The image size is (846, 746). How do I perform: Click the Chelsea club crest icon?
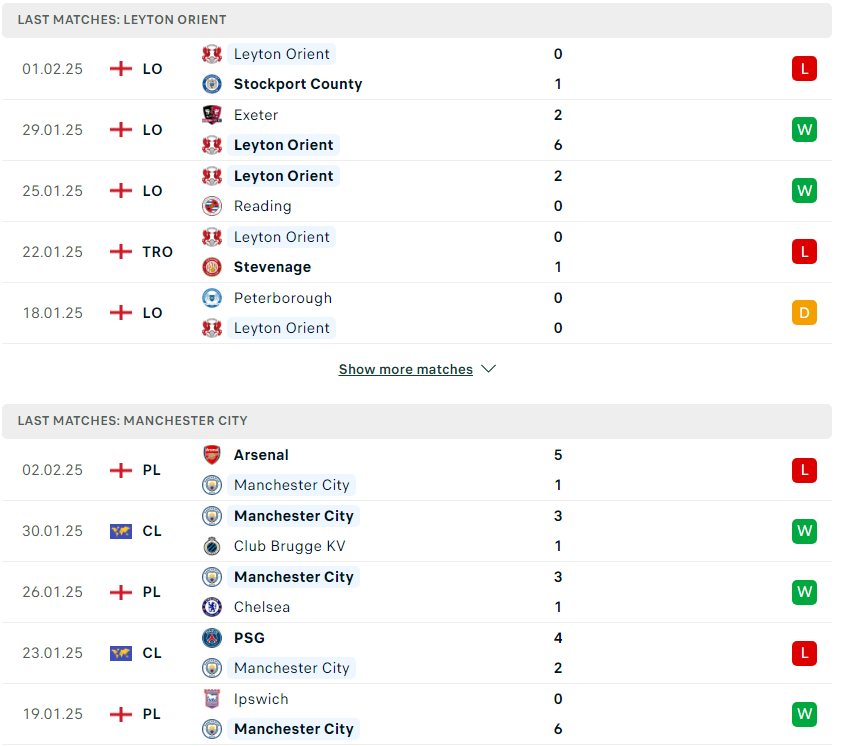(x=212, y=607)
